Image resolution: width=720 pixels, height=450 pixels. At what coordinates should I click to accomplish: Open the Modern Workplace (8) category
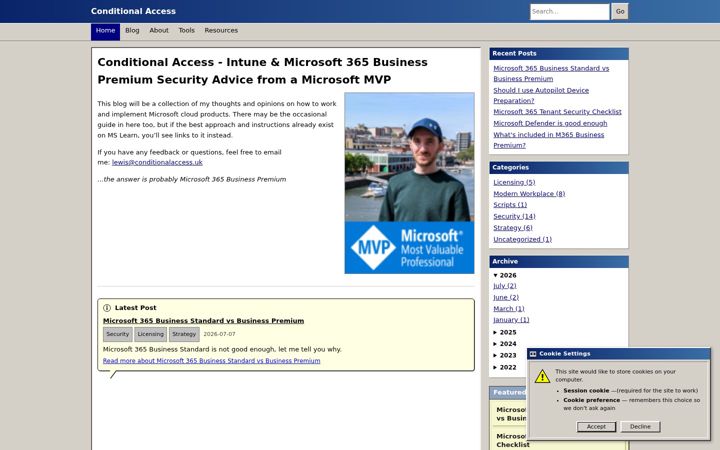(529, 194)
